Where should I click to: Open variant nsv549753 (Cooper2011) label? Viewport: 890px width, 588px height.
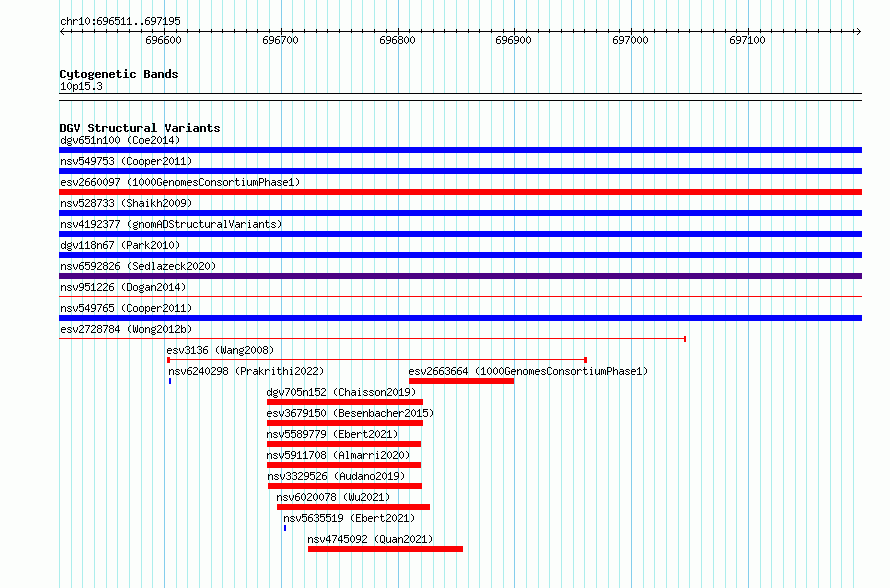126,161
